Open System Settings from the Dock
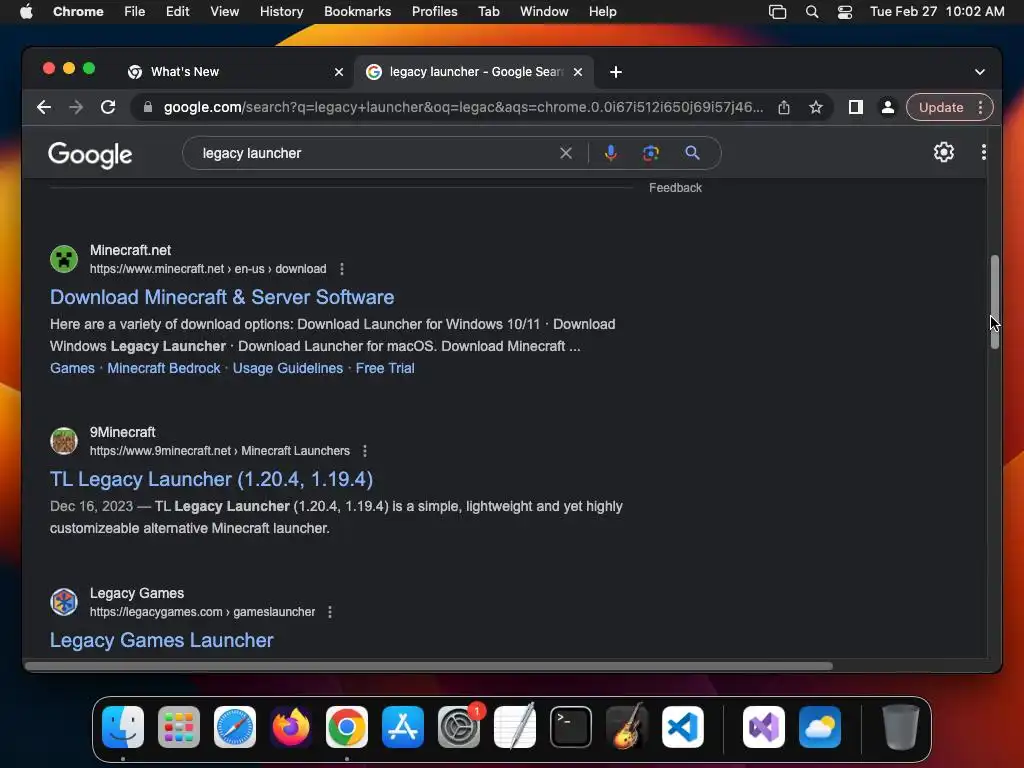 [x=459, y=727]
